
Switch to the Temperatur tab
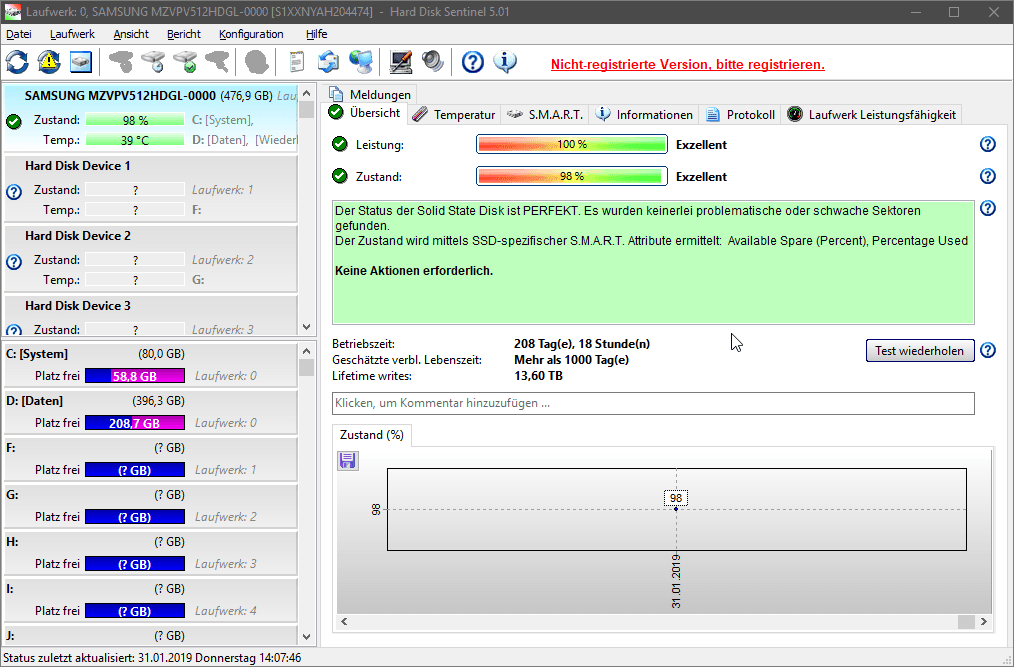[x=455, y=115]
